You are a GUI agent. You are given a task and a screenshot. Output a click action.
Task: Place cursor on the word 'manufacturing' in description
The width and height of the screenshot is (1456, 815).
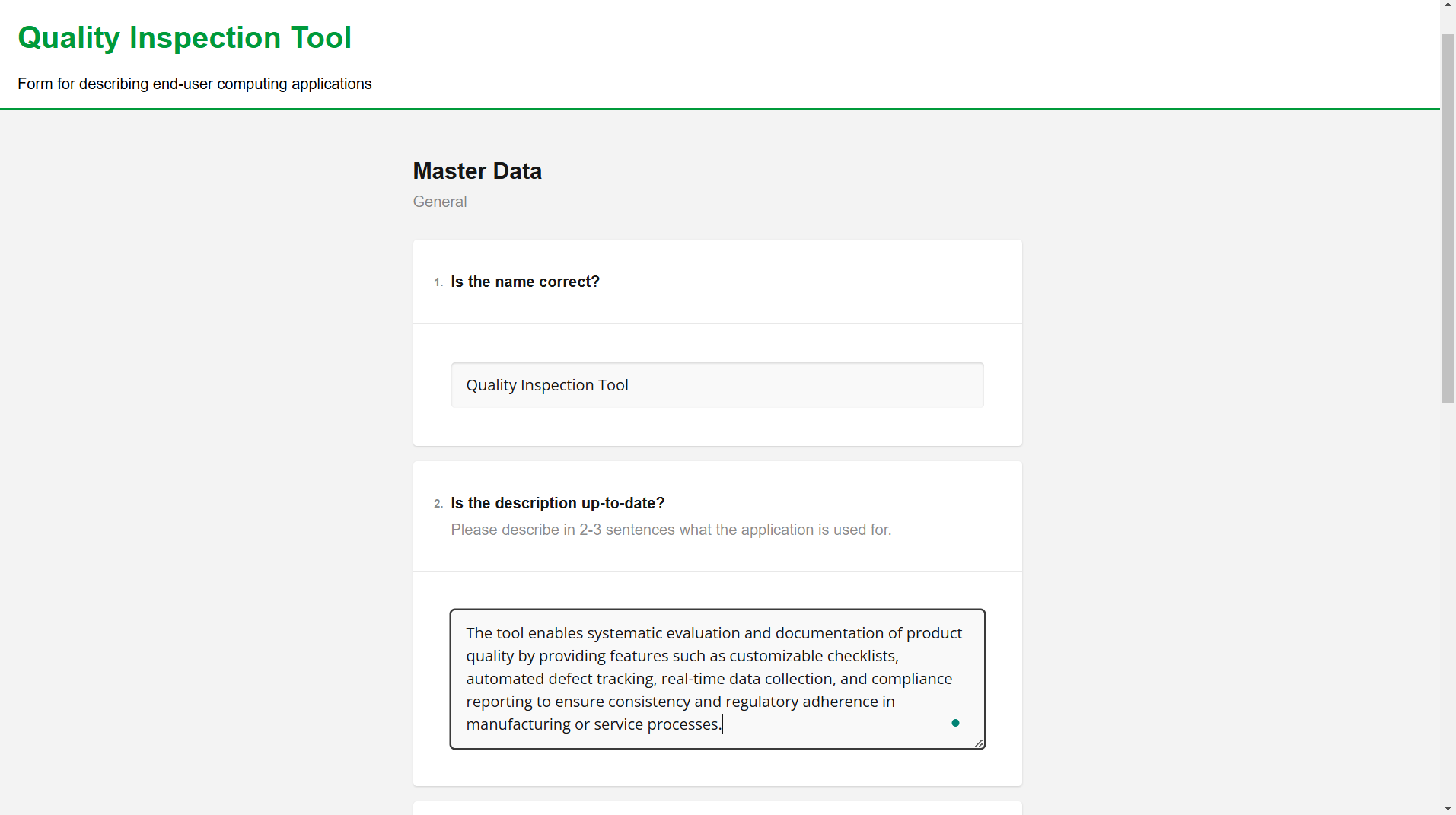click(518, 724)
